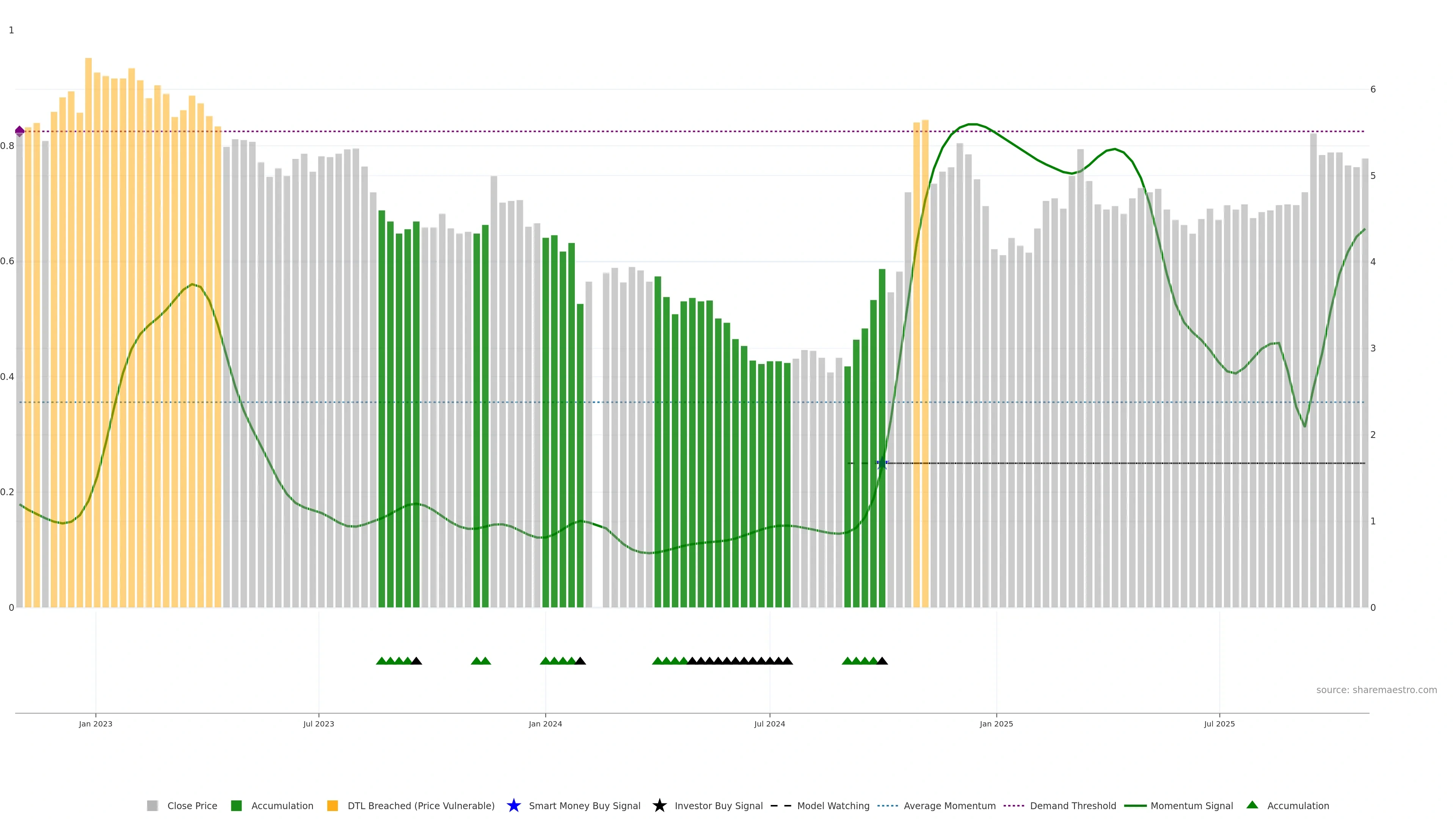This screenshot has width=1456, height=819.
Task: Click the purple diamond marker at chart's left edge
Action: (x=20, y=131)
